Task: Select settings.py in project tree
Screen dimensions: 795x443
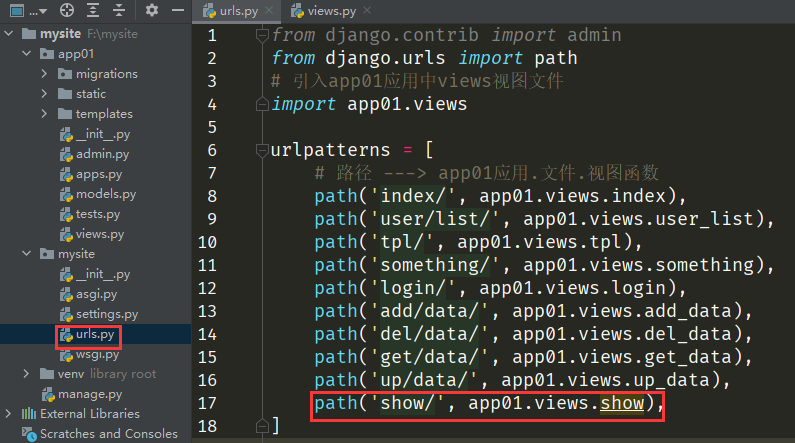Action: click(107, 314)
